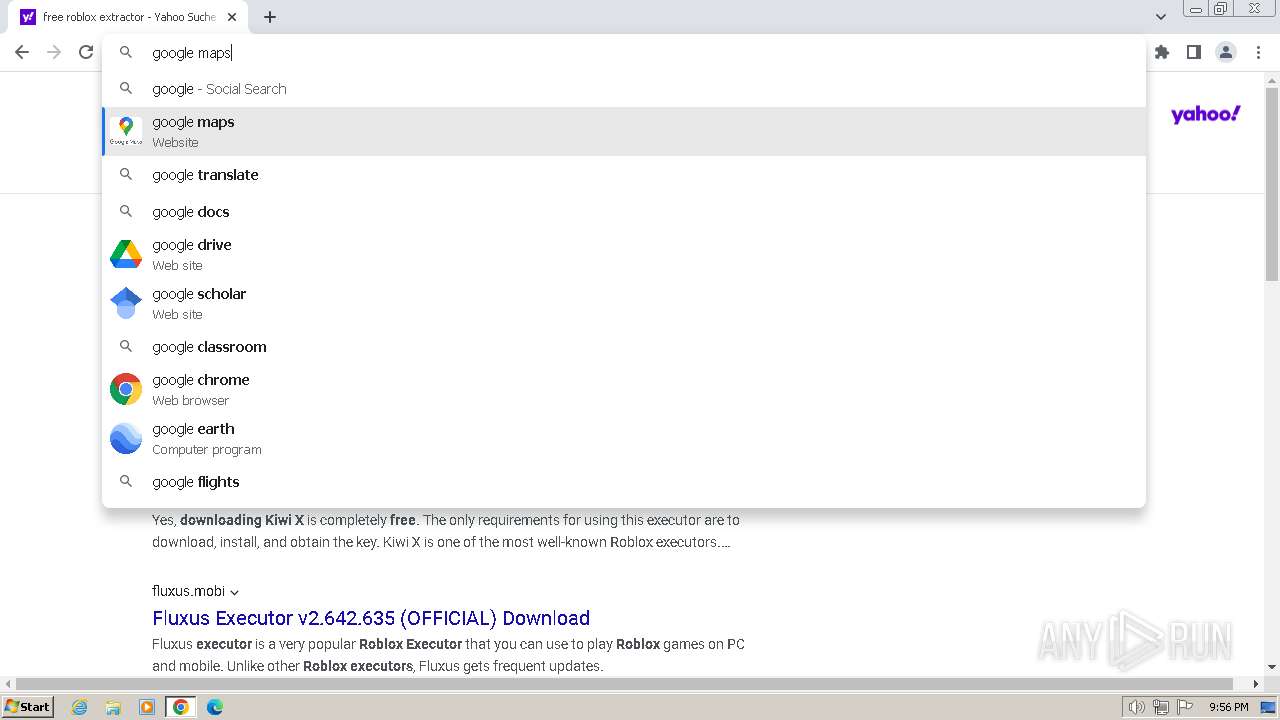1280x720 pixels.
Task: Open the volume speaker tray icon
Action: coord(1137,707)
